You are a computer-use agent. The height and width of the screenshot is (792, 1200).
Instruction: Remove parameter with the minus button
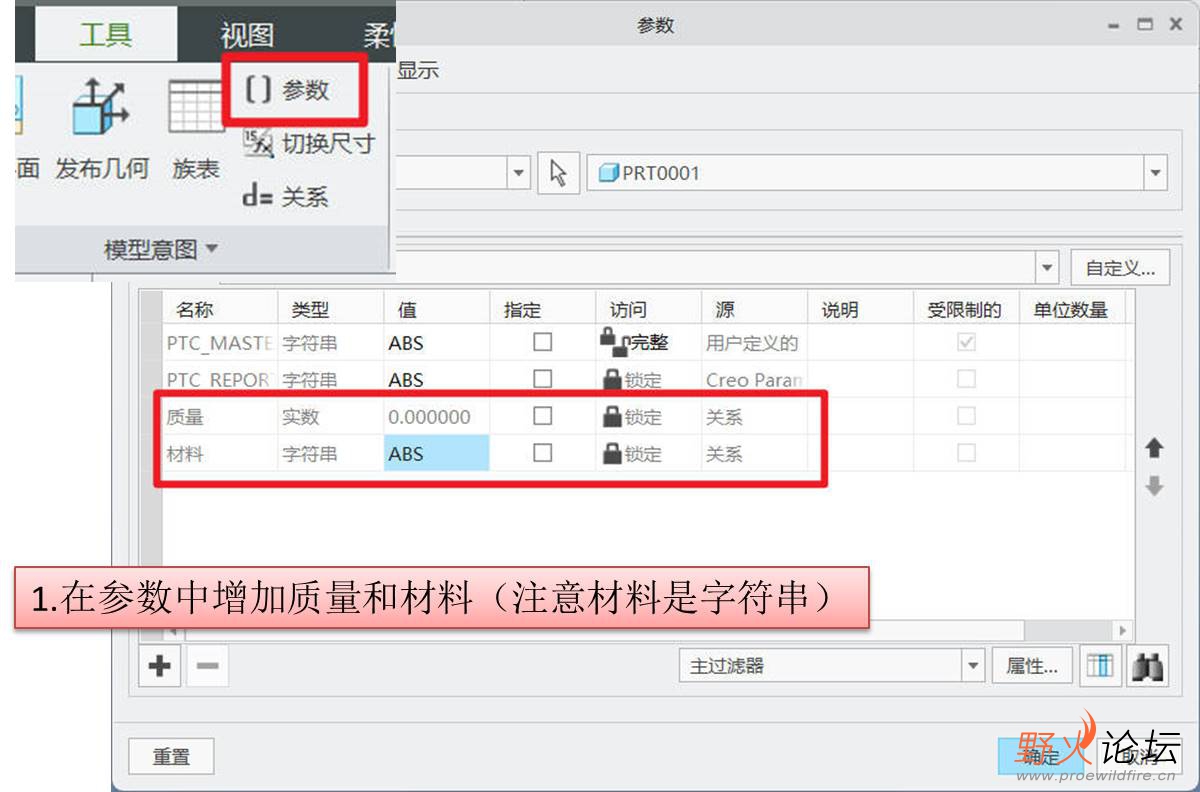[207, 666]
